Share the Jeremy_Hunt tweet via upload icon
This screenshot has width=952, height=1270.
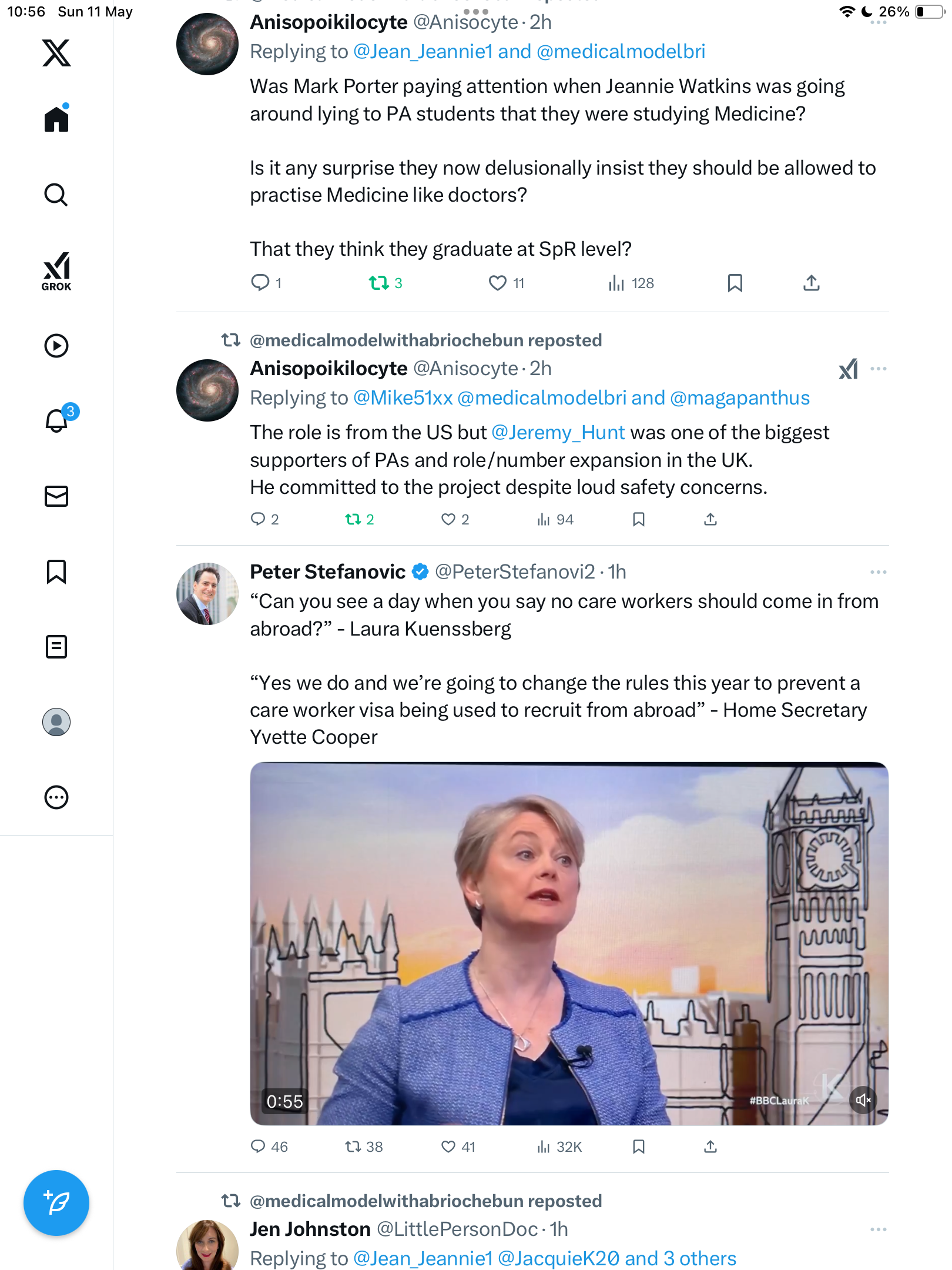[x=710, y=519]
